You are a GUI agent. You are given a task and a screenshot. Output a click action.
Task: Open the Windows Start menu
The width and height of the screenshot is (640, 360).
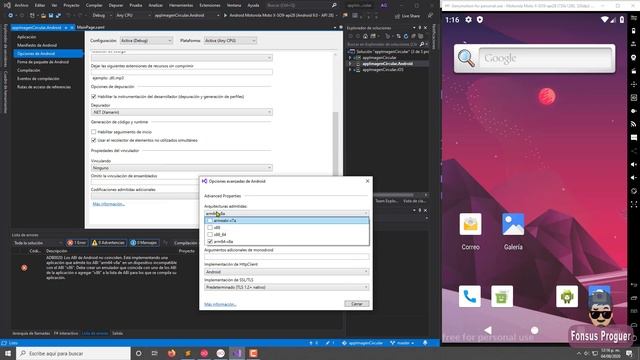click(8, 353)
